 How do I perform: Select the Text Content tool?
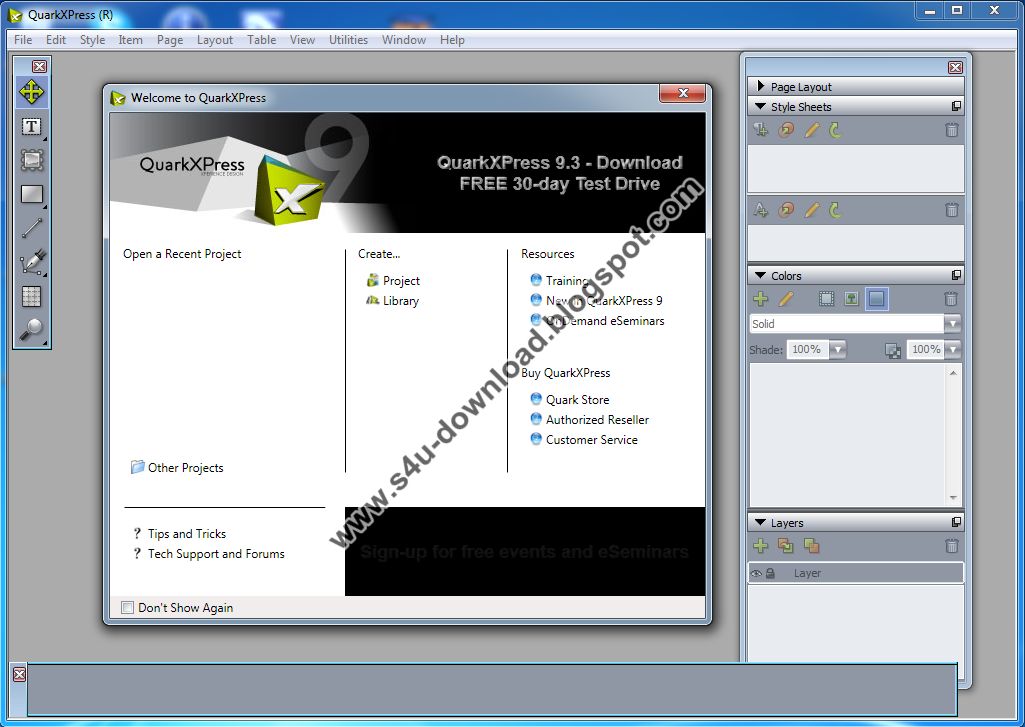tap(31, 126)
